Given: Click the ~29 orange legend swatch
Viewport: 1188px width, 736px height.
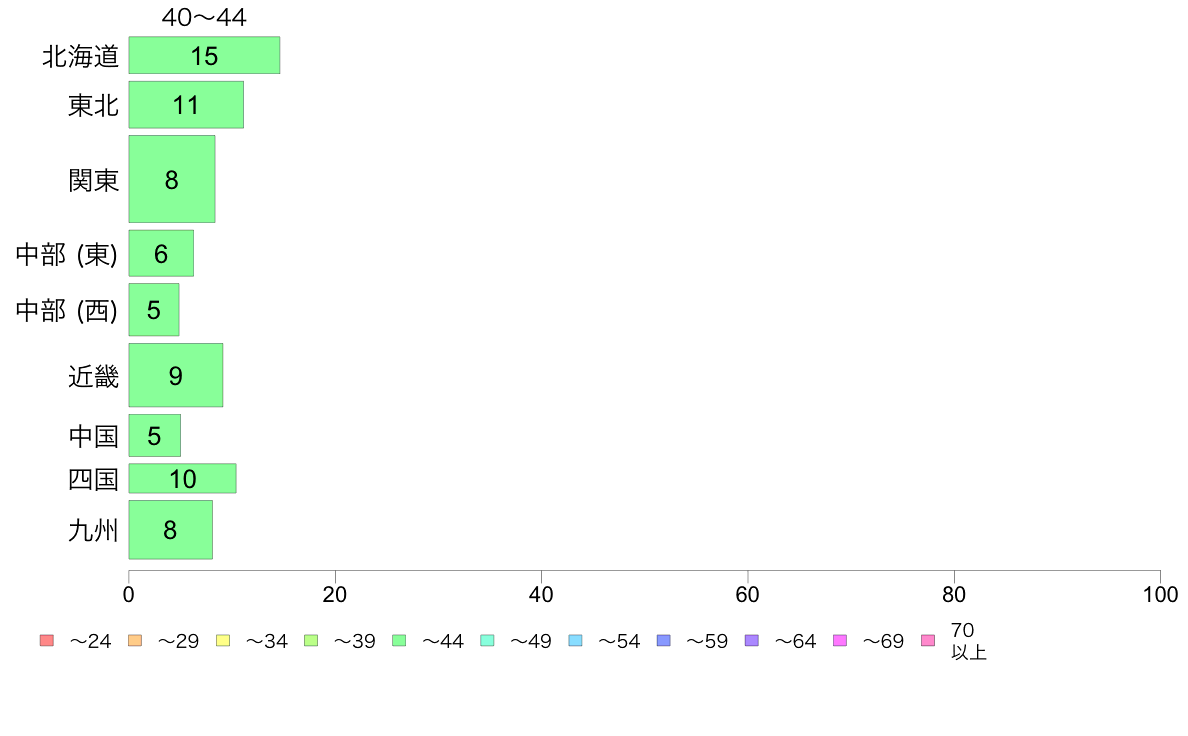Looking at the screenshot, I should tap(135, 640).
